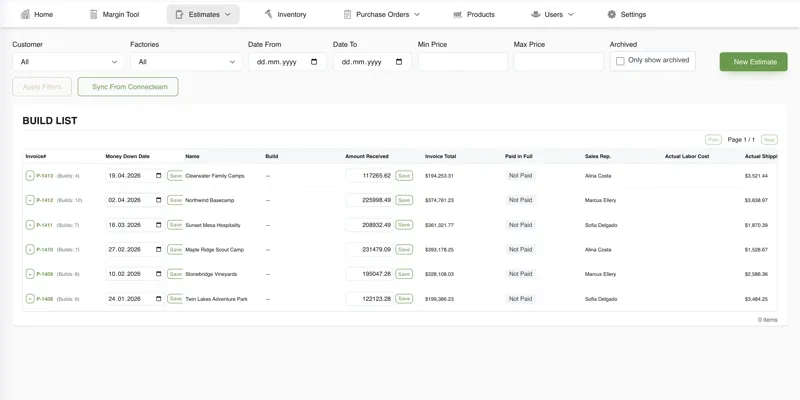This screenshot has width=800, height=400.
Task: Open calendar icon for 19.04.2026 date
Action: pyautogui.click(x=159, y=176)
